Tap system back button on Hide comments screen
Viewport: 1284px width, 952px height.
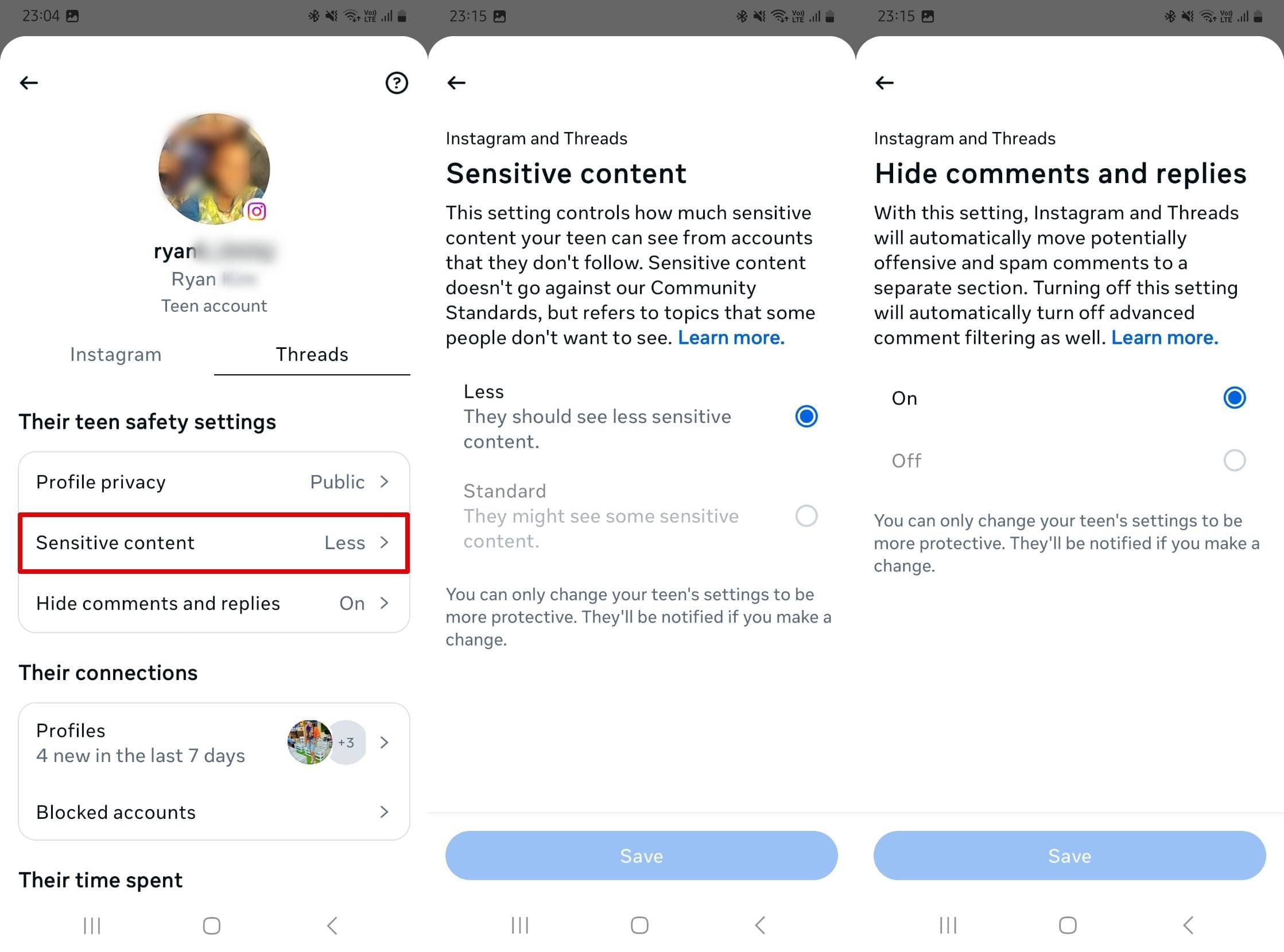pyautogui.click(x=1188, y=926)
